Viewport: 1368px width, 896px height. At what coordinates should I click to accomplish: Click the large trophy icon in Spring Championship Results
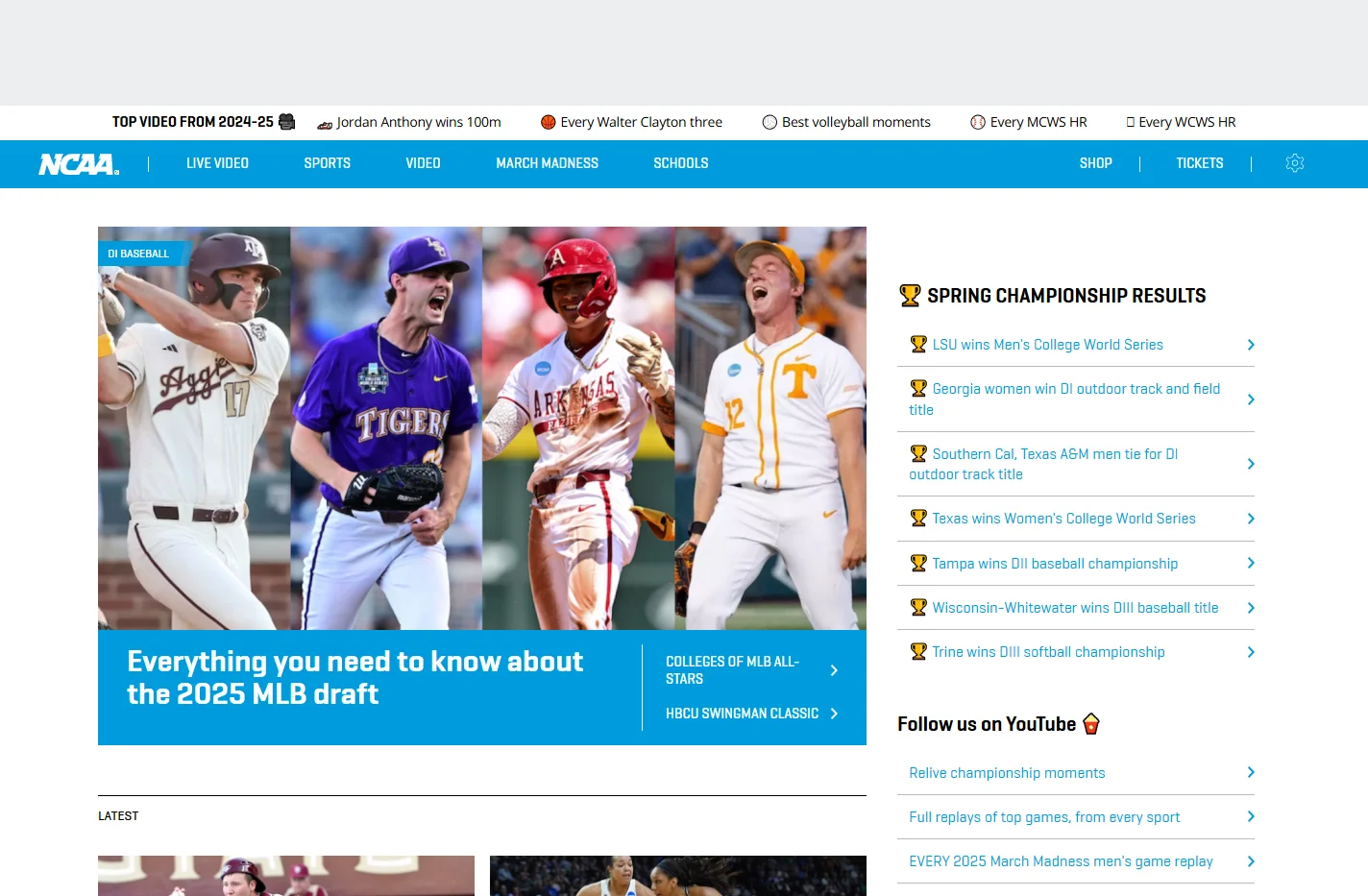click(910, 295)
